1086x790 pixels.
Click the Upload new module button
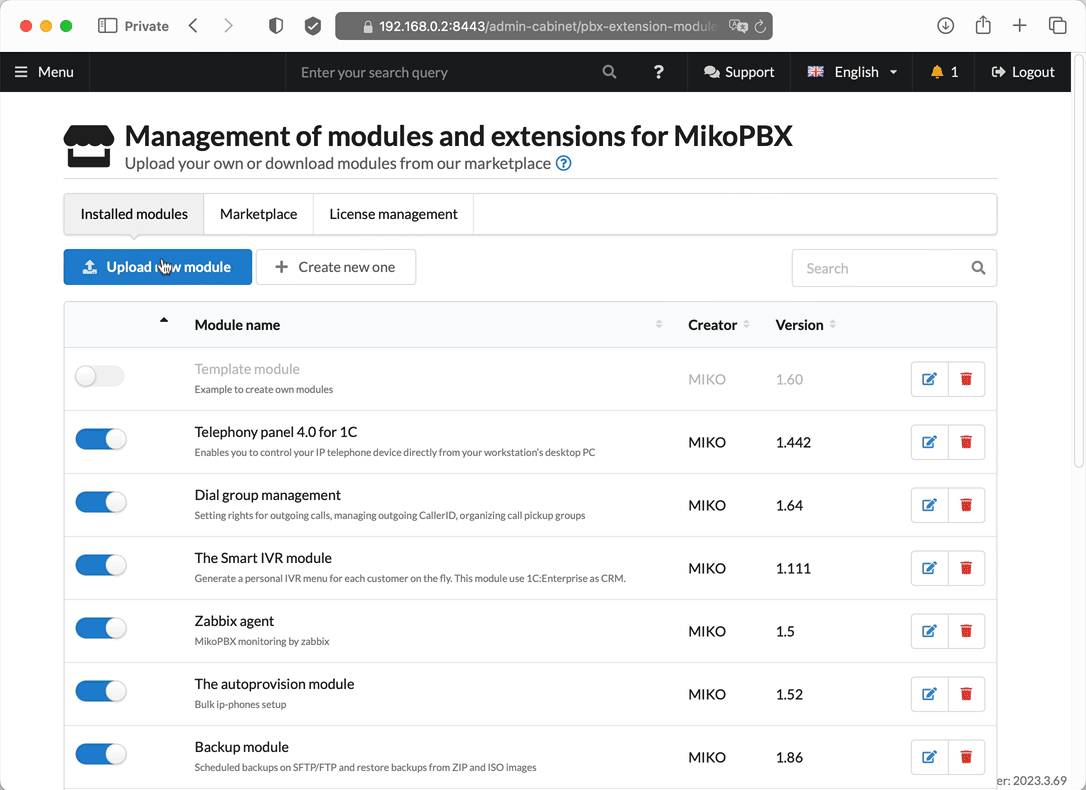pos(158,267)
